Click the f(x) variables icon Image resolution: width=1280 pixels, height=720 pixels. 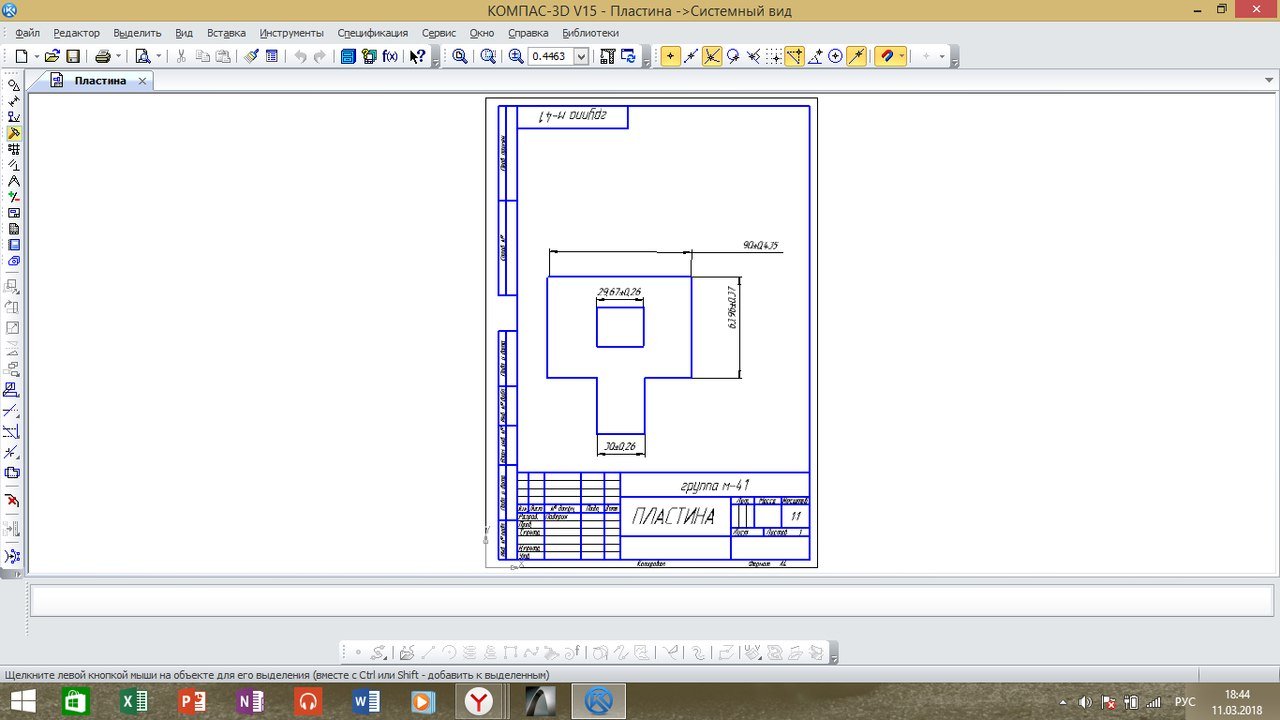[390, 57]
